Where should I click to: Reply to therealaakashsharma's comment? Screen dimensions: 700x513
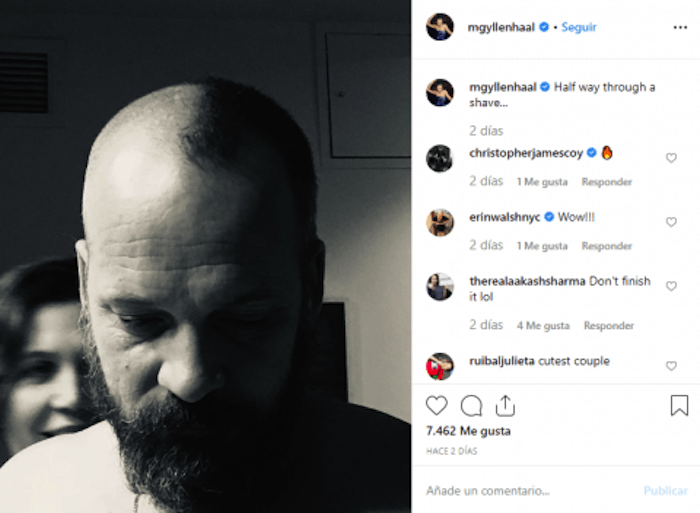coord(608,325)
